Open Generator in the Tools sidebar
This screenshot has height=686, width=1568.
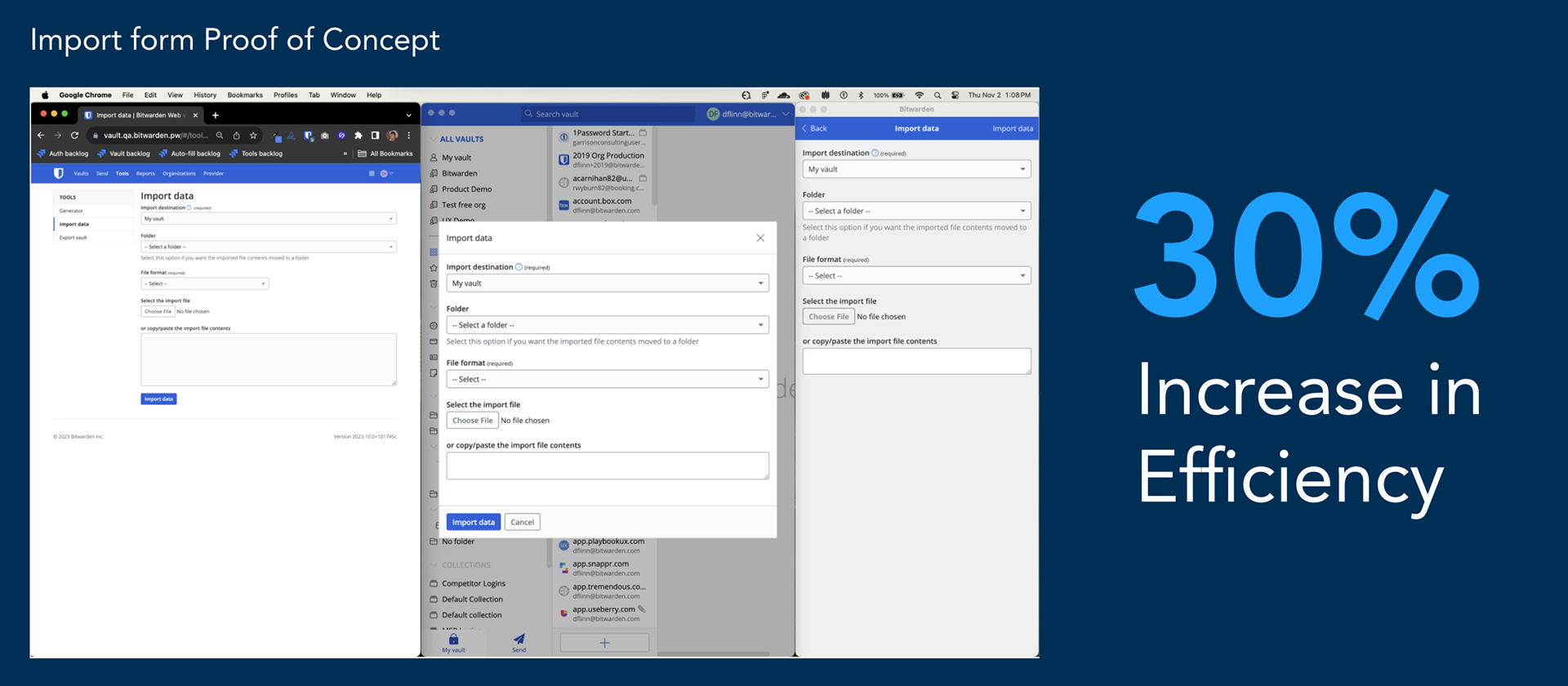tap(93, 211)
